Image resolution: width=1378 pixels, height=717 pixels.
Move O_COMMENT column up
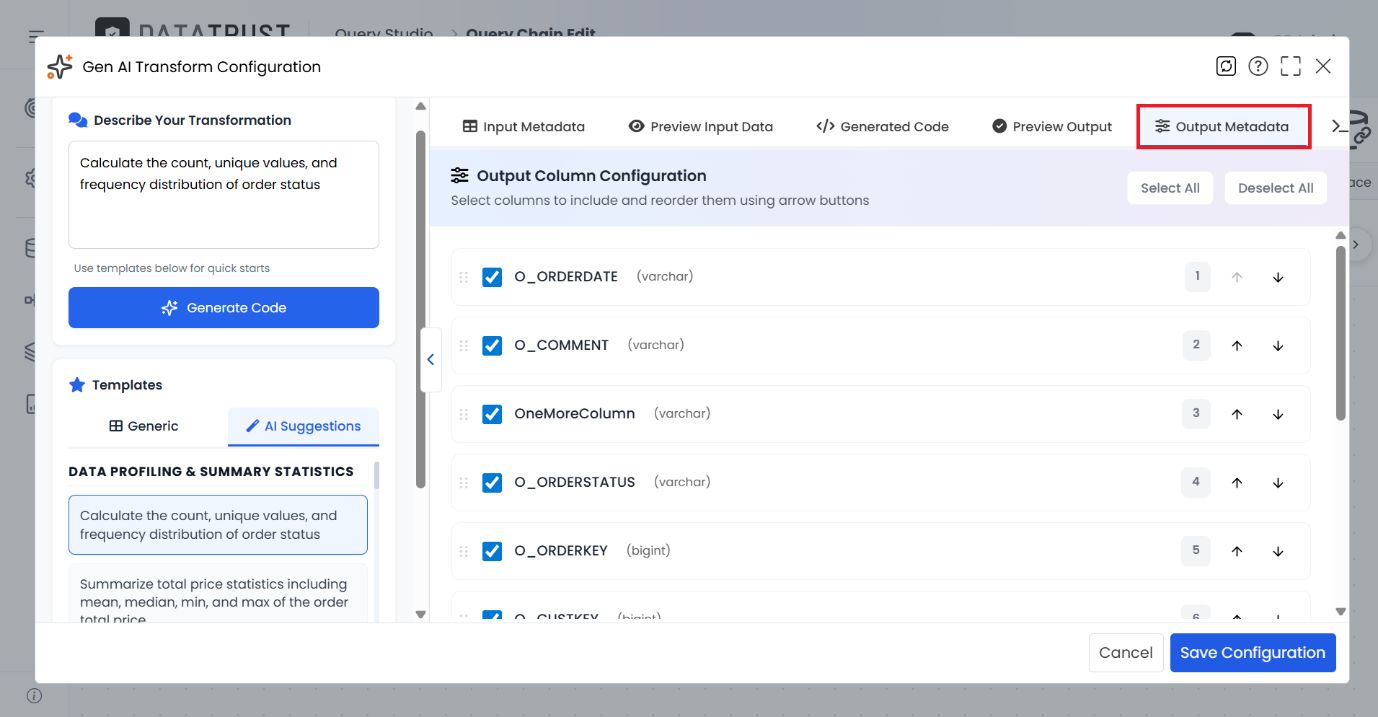(x=1237, y=346)
